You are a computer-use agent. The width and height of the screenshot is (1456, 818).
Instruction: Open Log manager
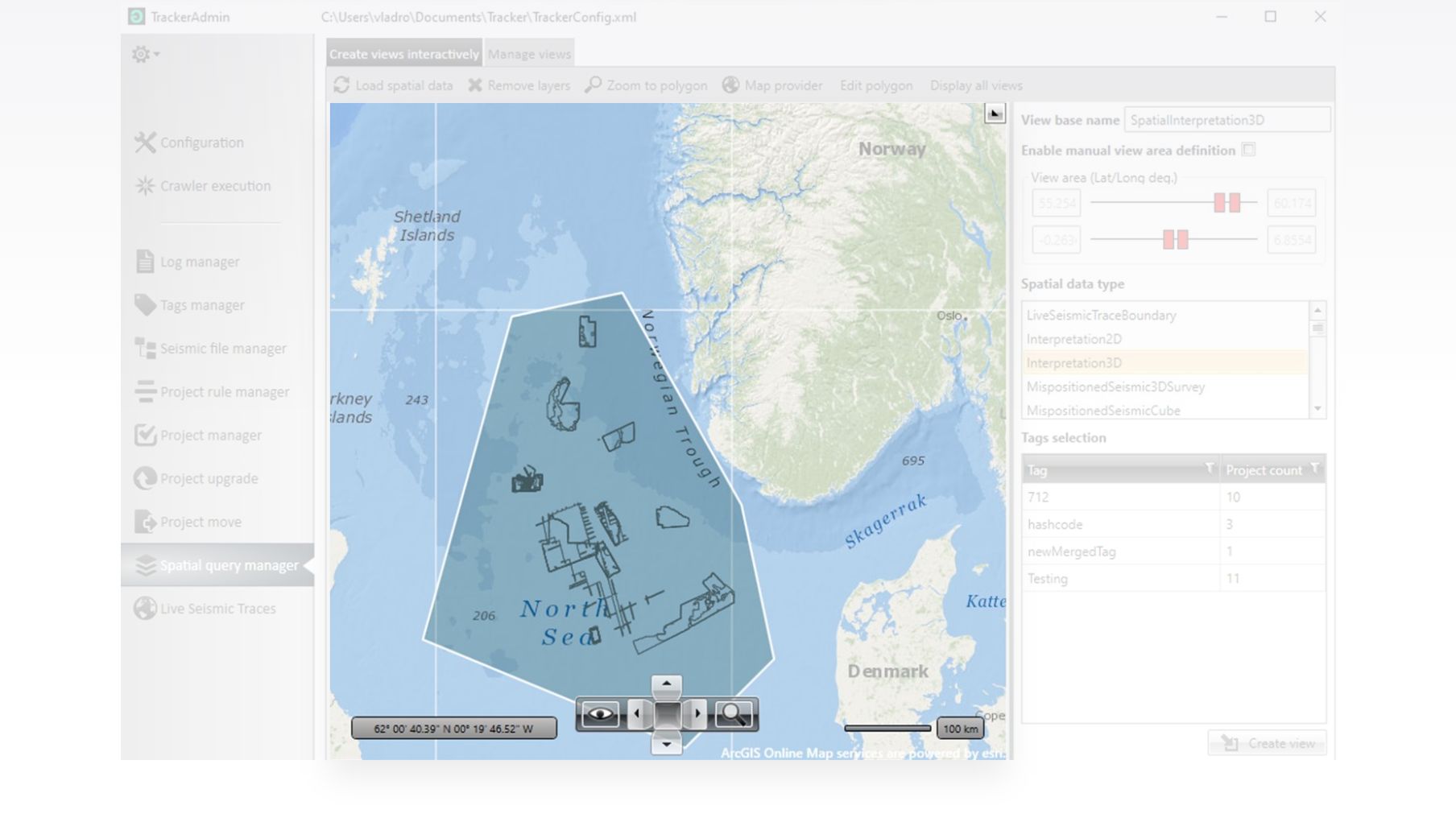(x=188, y=262)
